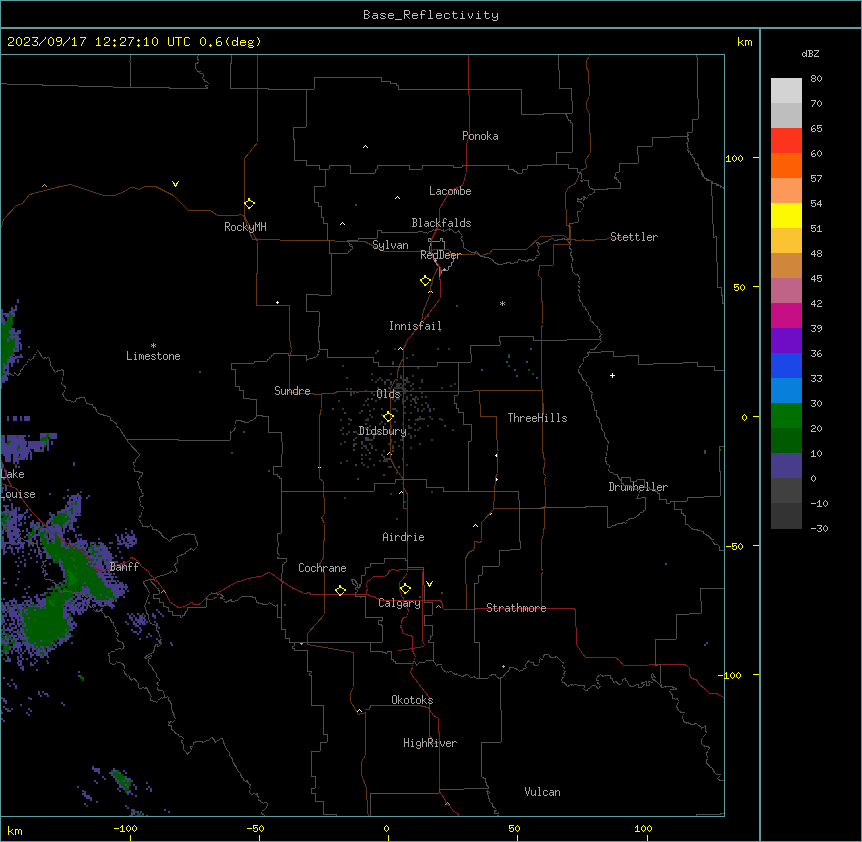Click the 54 dBZ yellow legend swatch

786,215
